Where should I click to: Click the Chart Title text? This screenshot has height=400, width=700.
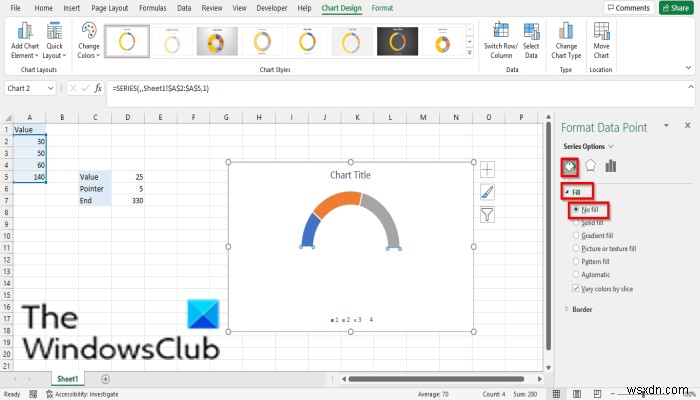350,175
